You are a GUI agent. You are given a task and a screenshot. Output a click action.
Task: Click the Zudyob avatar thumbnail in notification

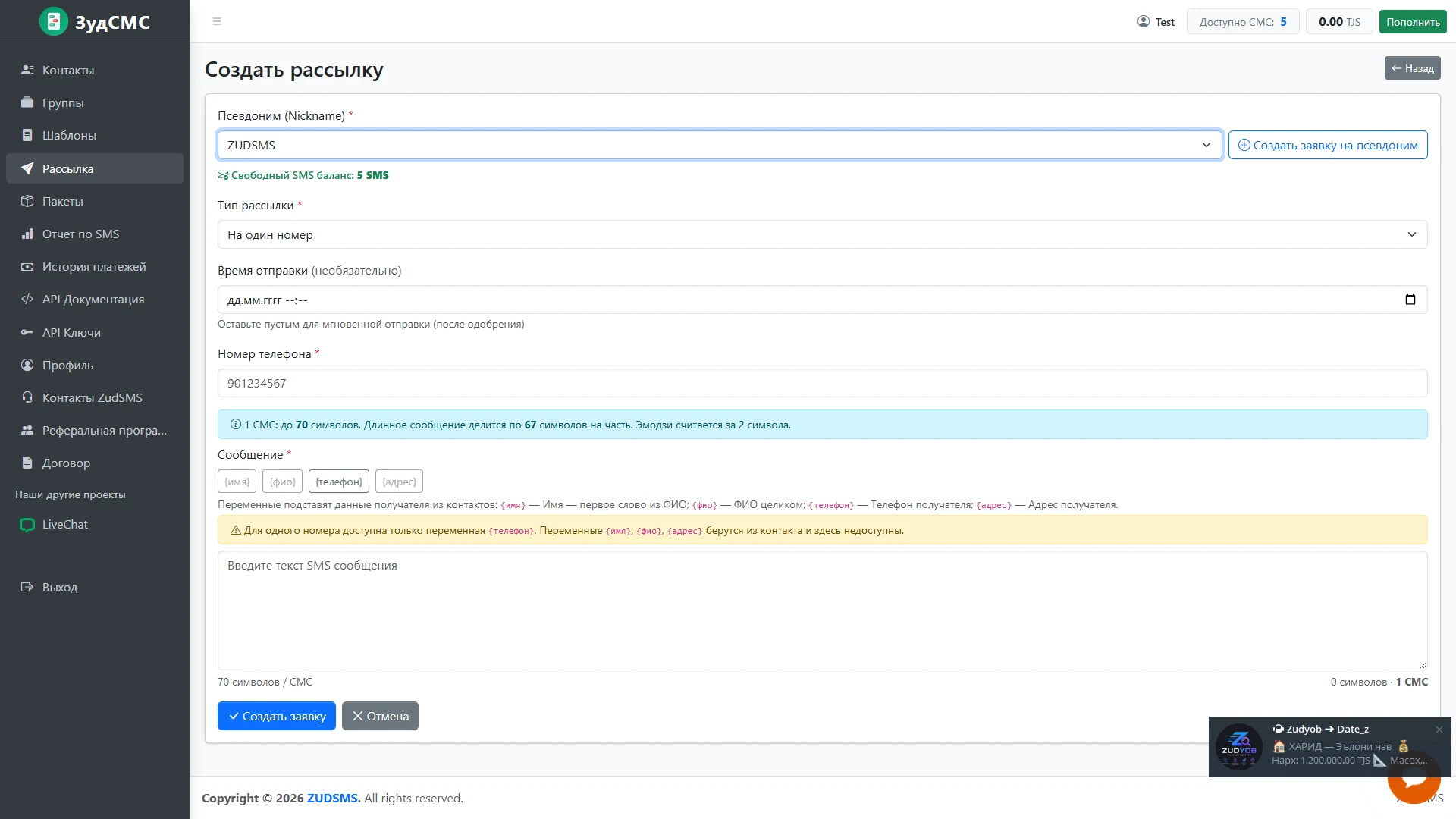(1239, 747)
